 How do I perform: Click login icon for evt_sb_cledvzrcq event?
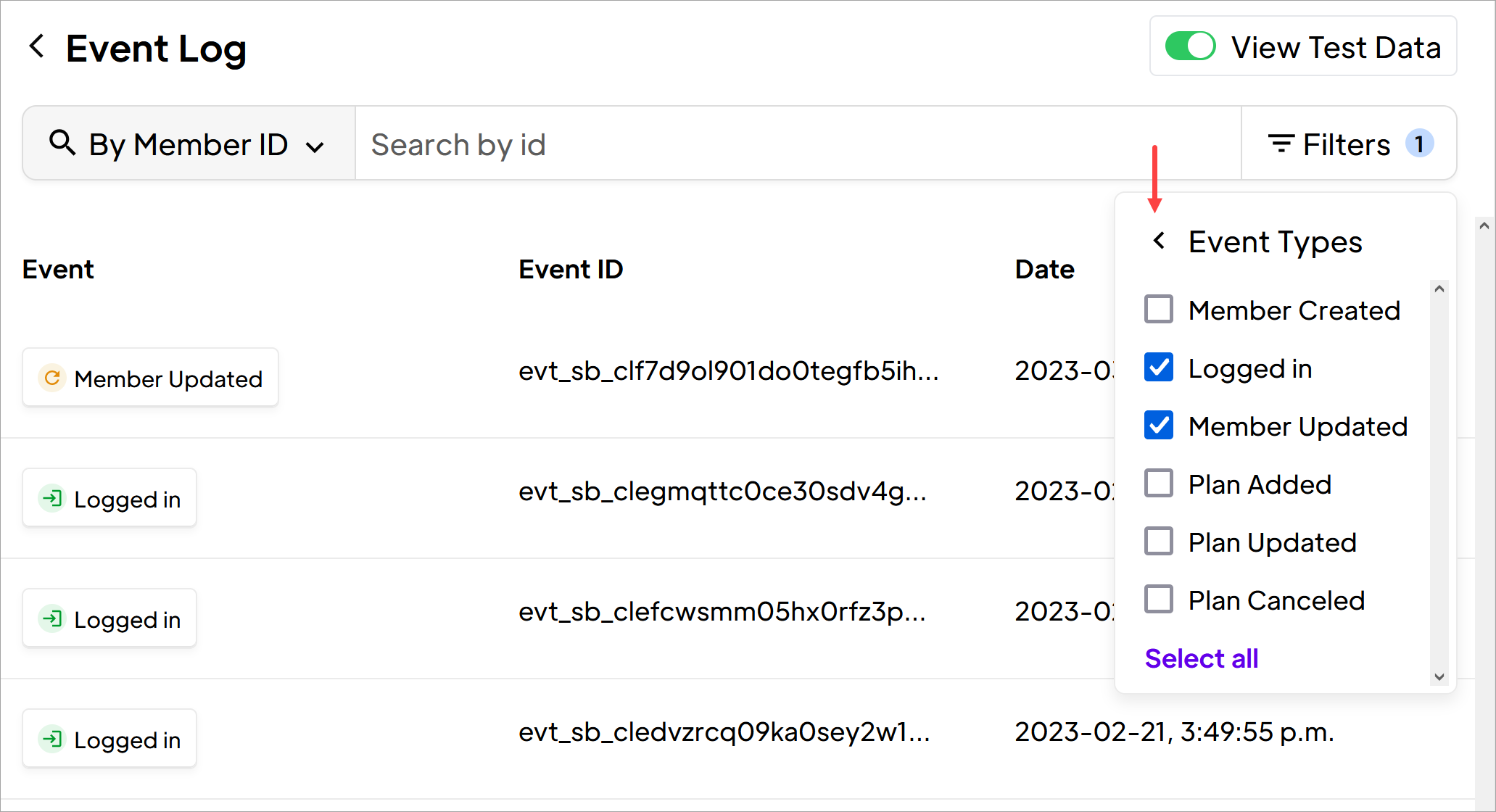tap(52, 739)
